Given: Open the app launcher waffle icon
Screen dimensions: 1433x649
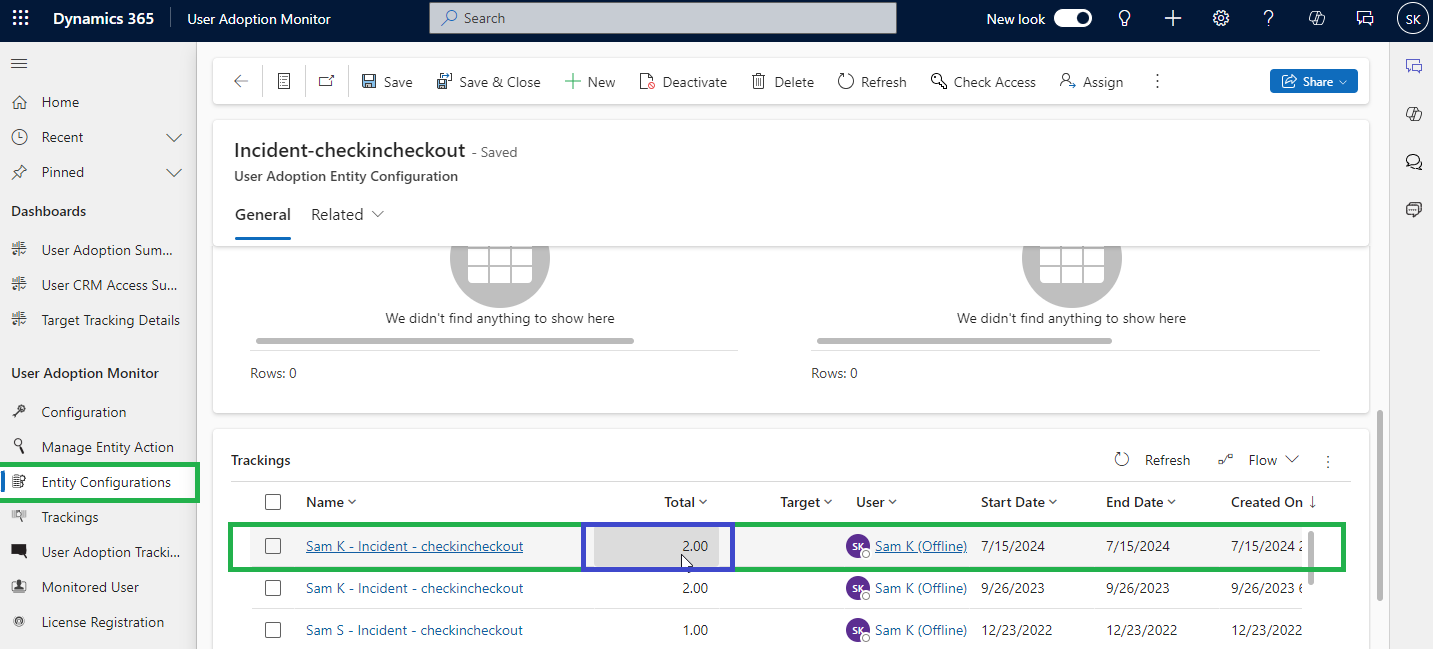Looking at the screenshot, I should click(x=21, y=19).
